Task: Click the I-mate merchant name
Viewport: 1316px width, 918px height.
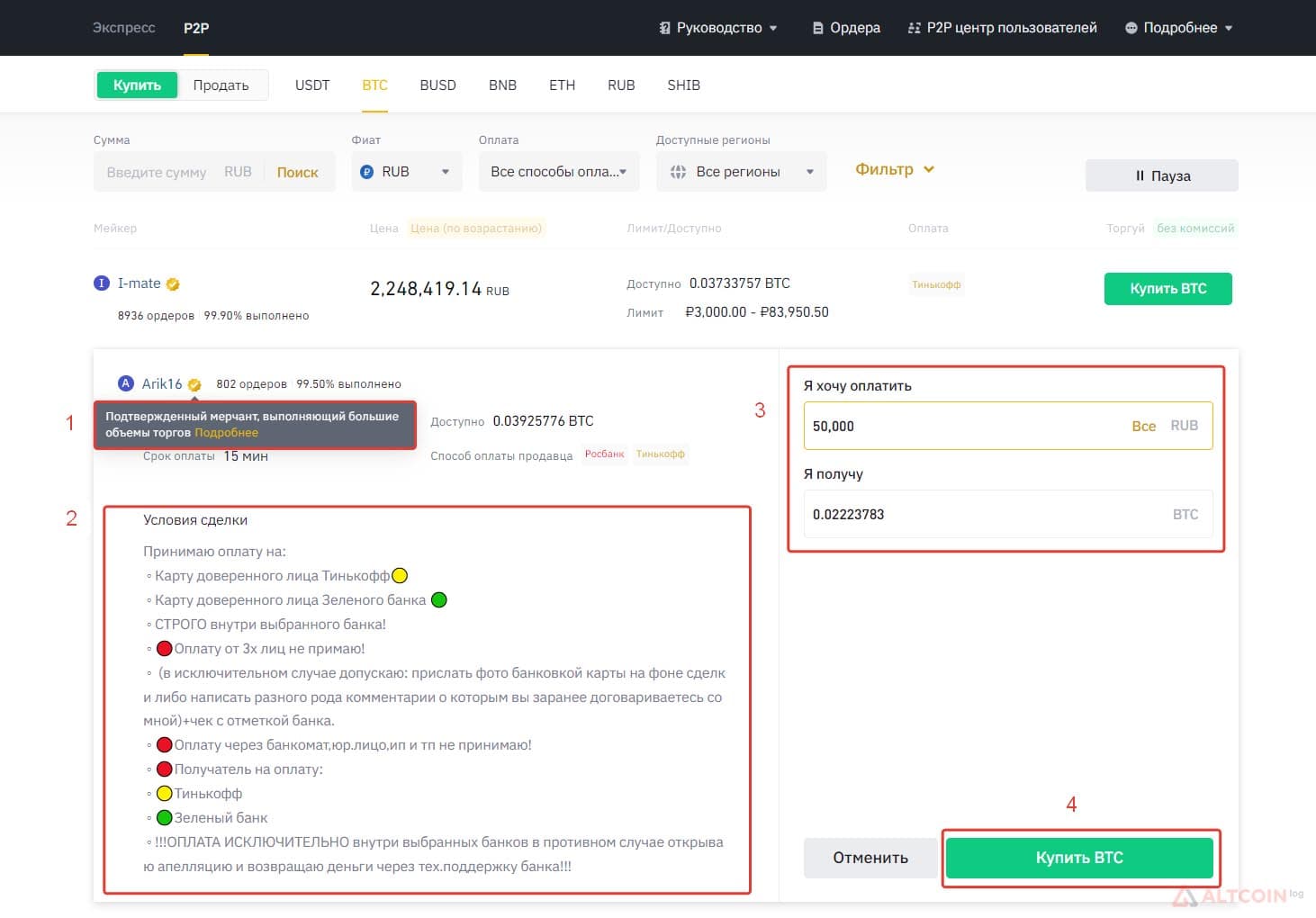Action: 140,283
